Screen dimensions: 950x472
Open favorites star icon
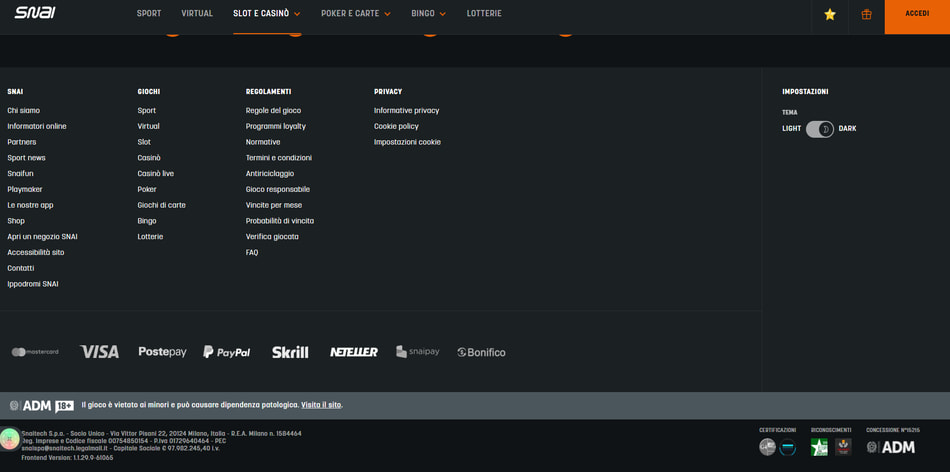[829, 15]
